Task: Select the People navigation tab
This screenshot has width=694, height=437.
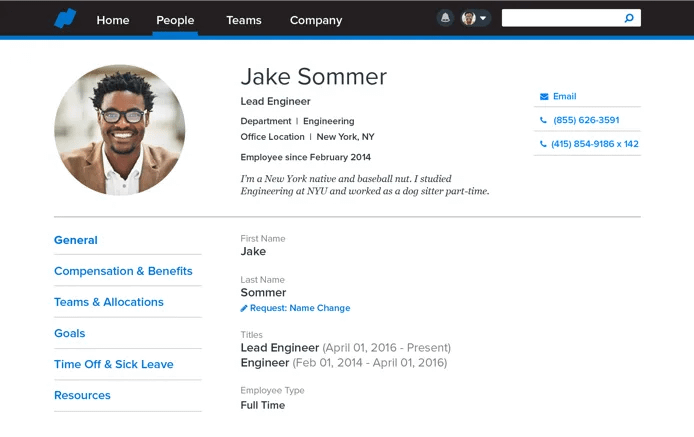Action: pos(175,20)
